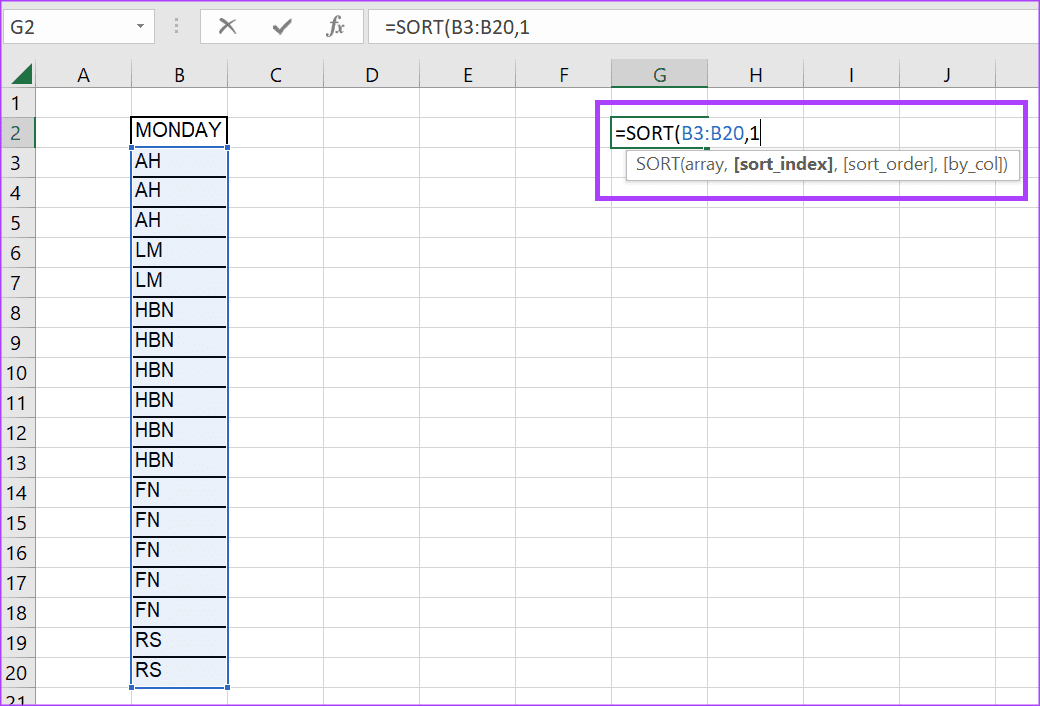The height and width of the screenshot is (706, 1040).
Task: Click the Select All corner triangle
Action: tap(21, 74)
